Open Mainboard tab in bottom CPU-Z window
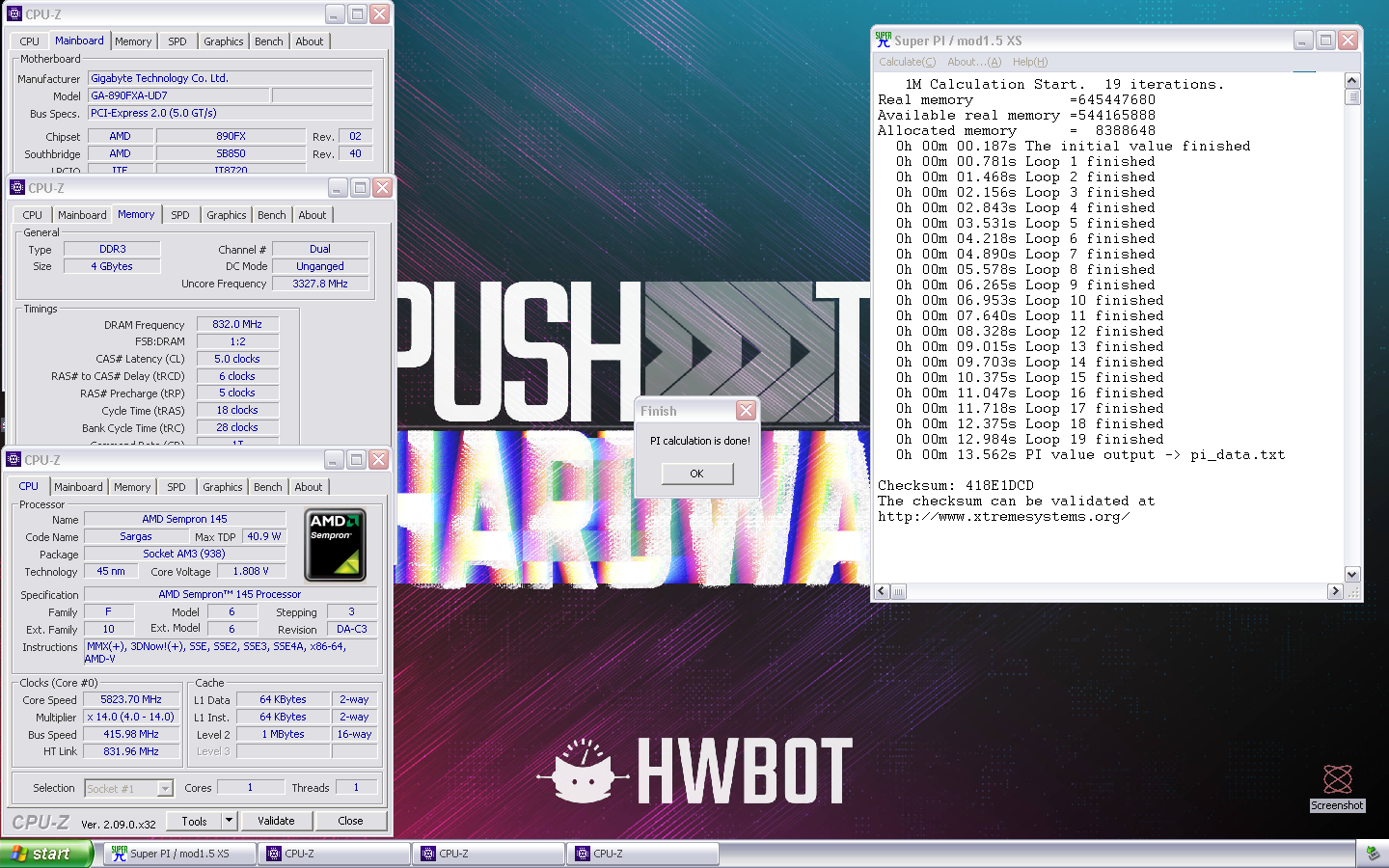The image size is (1389, 868). [x=78, y=487]
